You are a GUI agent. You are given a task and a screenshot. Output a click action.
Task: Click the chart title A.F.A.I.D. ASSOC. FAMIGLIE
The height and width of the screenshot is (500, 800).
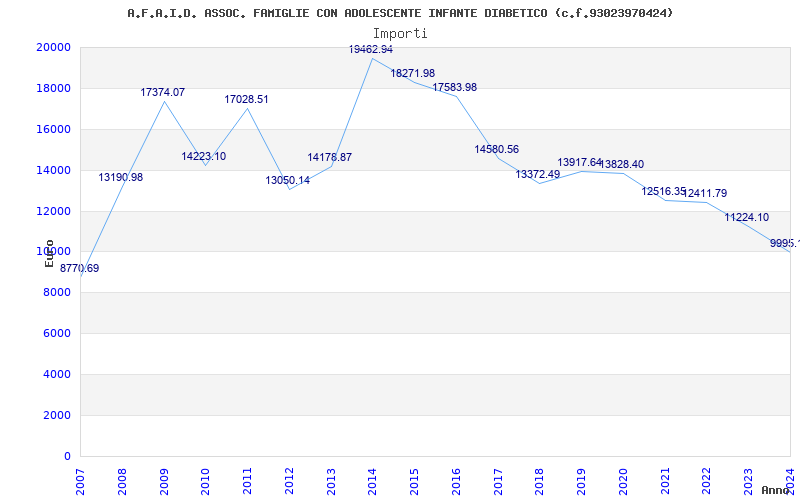[x=400, y=13]
